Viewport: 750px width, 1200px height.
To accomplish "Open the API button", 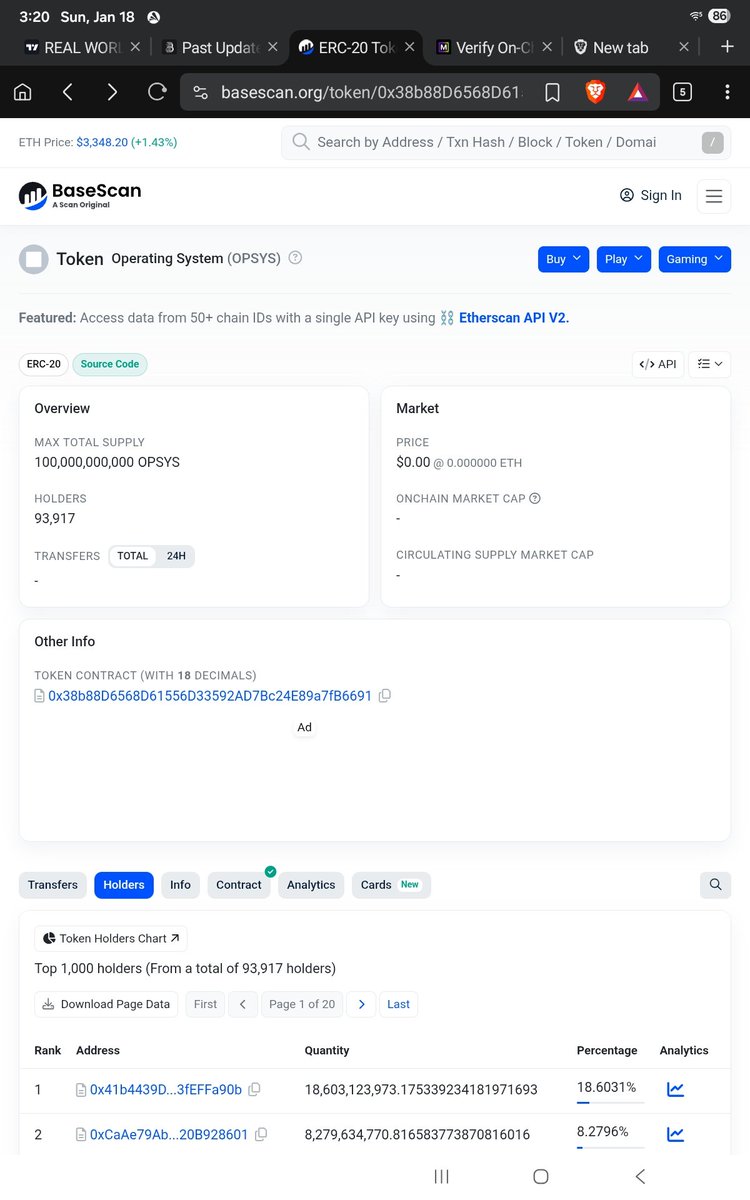I will pos(658,364).
